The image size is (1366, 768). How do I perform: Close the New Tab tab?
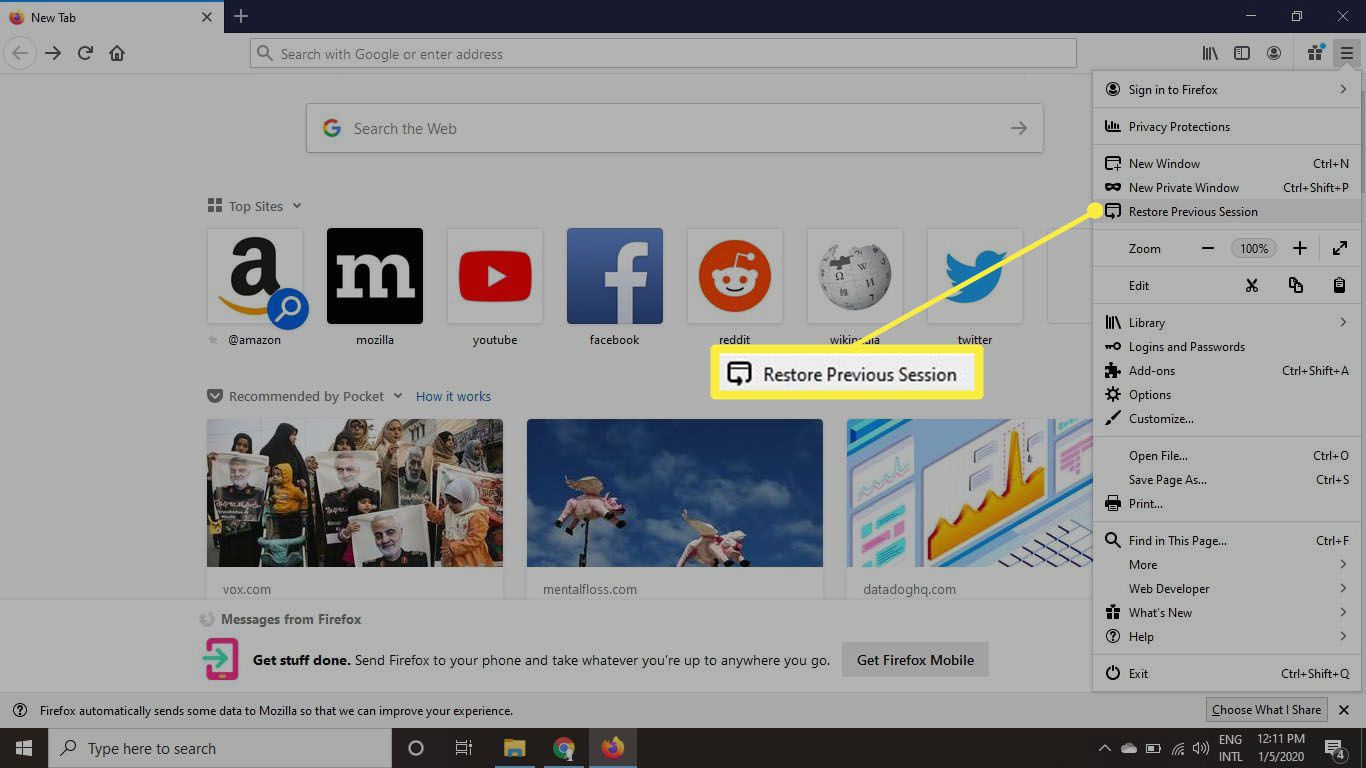point(207,17)
